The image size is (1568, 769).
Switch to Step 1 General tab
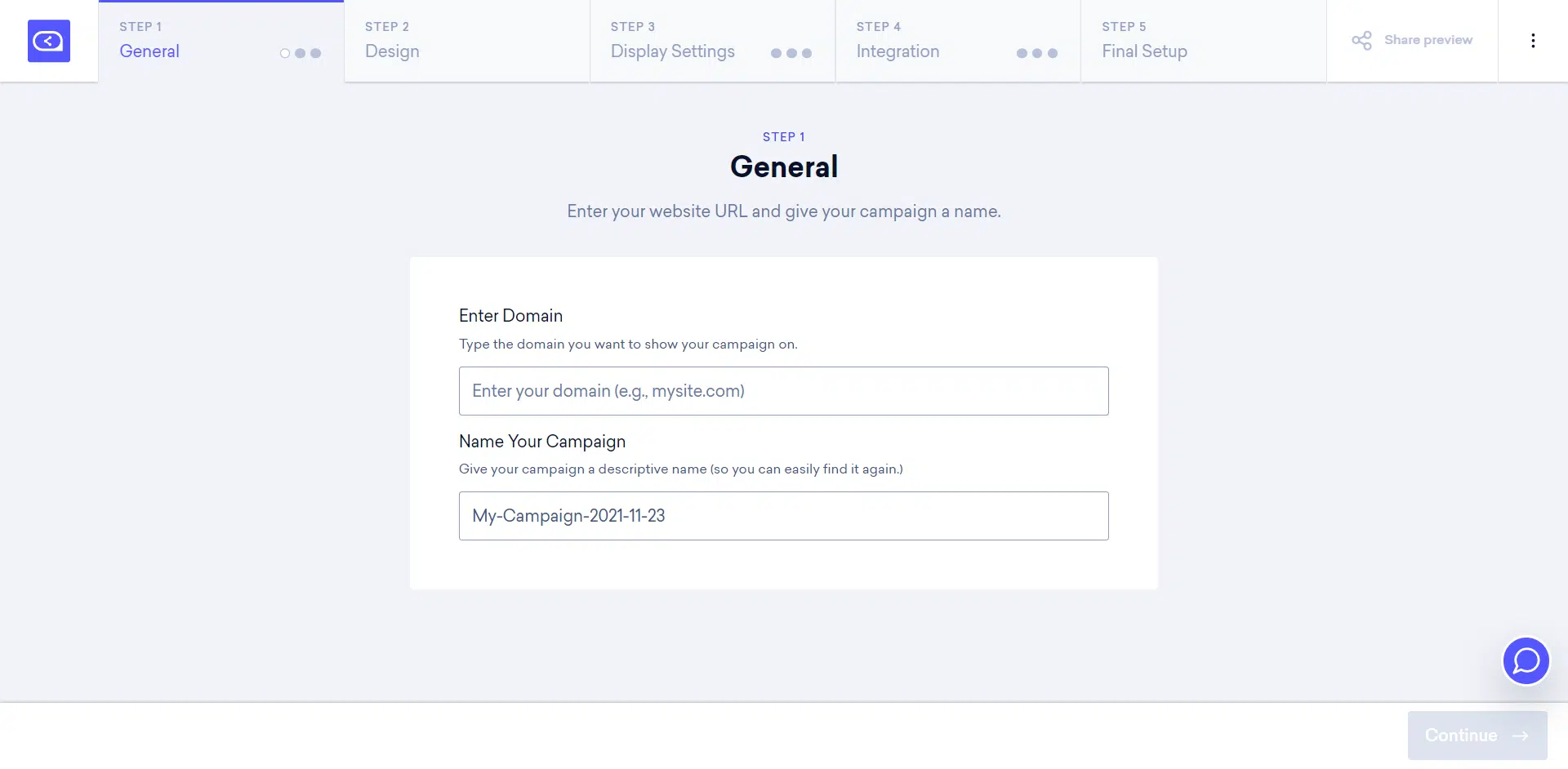pyautogui.click(x=149, y=51)
